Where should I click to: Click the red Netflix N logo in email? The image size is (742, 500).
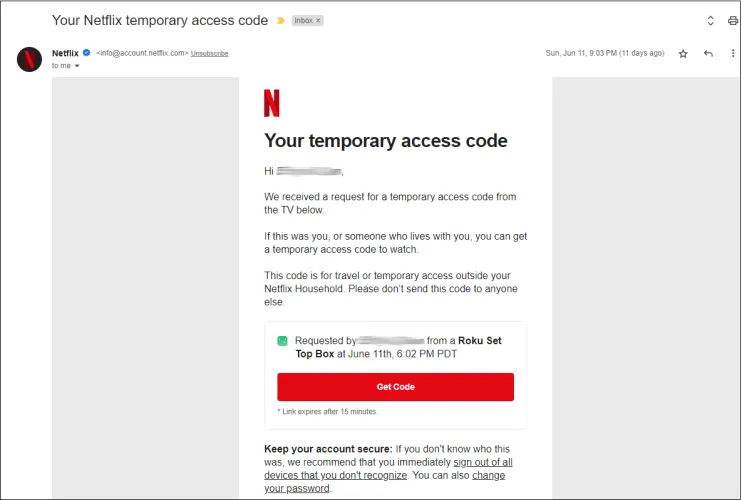[x=271, y=103]
